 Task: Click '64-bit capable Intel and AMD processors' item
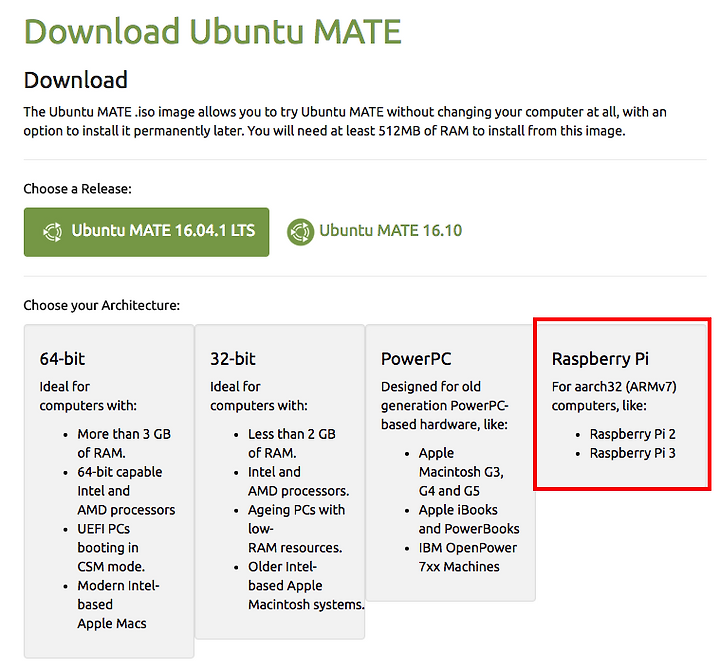[x=126, y=491]
